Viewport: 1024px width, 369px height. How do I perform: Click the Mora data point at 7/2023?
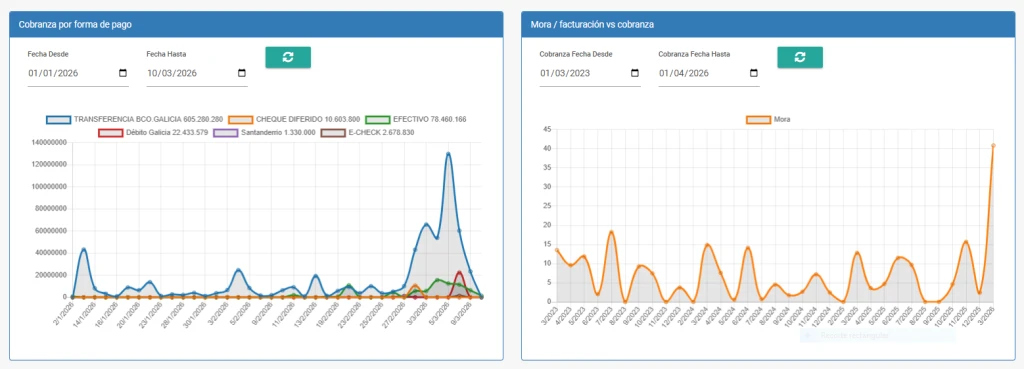[x=611, y=232]
